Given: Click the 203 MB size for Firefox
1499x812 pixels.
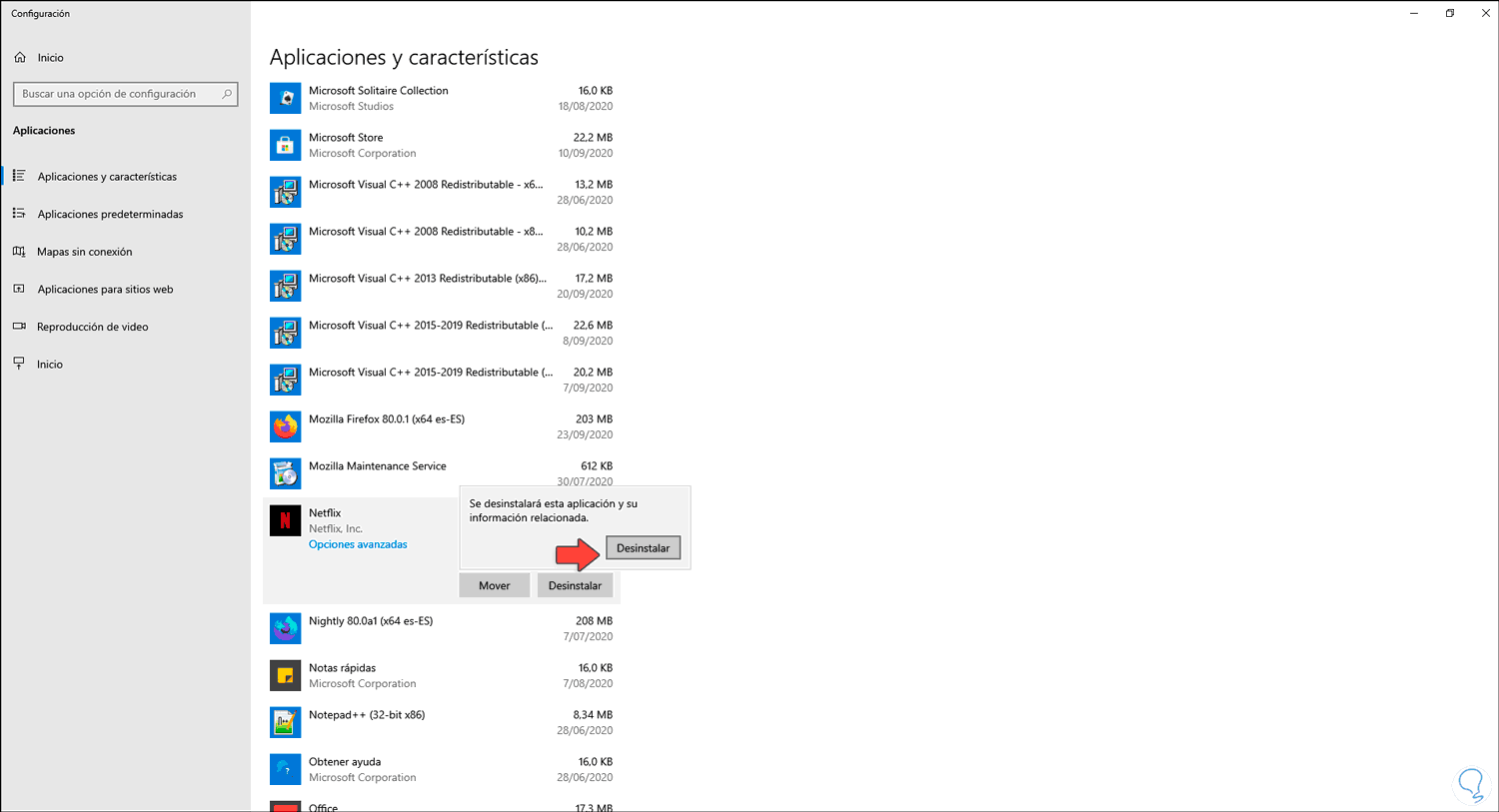Looking at the screenshot, I should 594,419.
